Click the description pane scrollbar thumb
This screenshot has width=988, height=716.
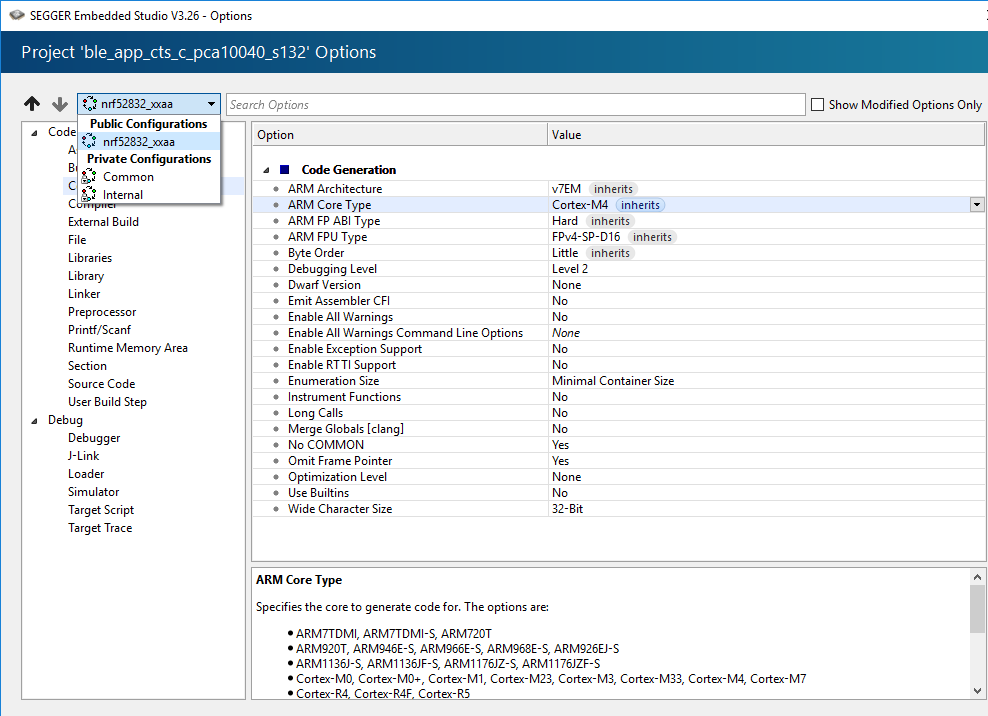(977, 608)
